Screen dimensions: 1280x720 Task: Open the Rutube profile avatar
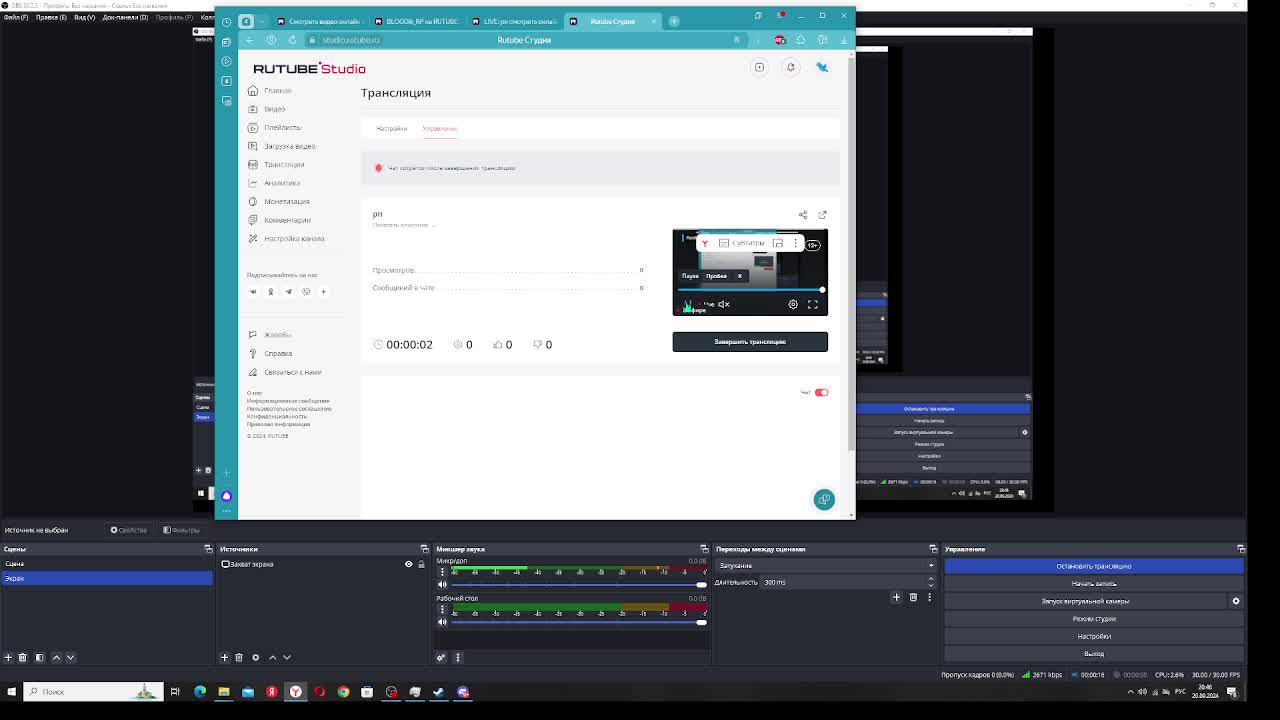click(822, 67)
